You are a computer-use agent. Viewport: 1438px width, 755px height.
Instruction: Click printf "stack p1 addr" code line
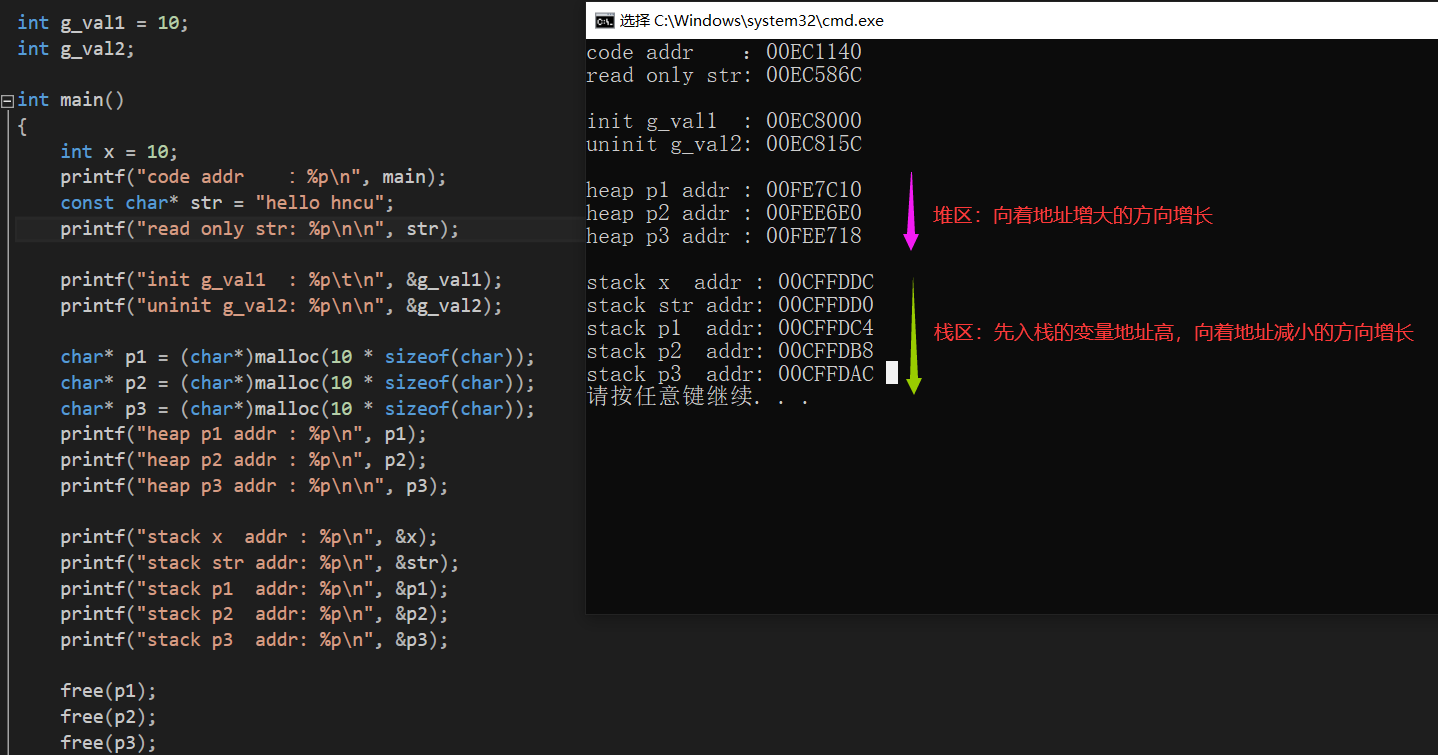(x=254, y=588)
